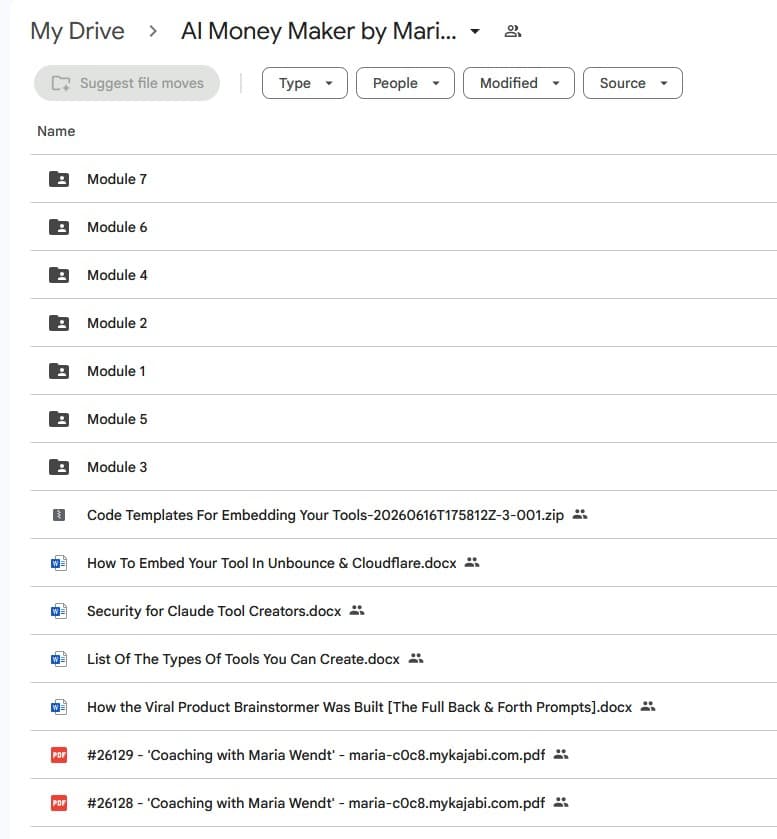Screen dimensions: 777x839
Task: Click Word icon for Unbounce & Cloudflare doc
Action: (x=59, y=563)
